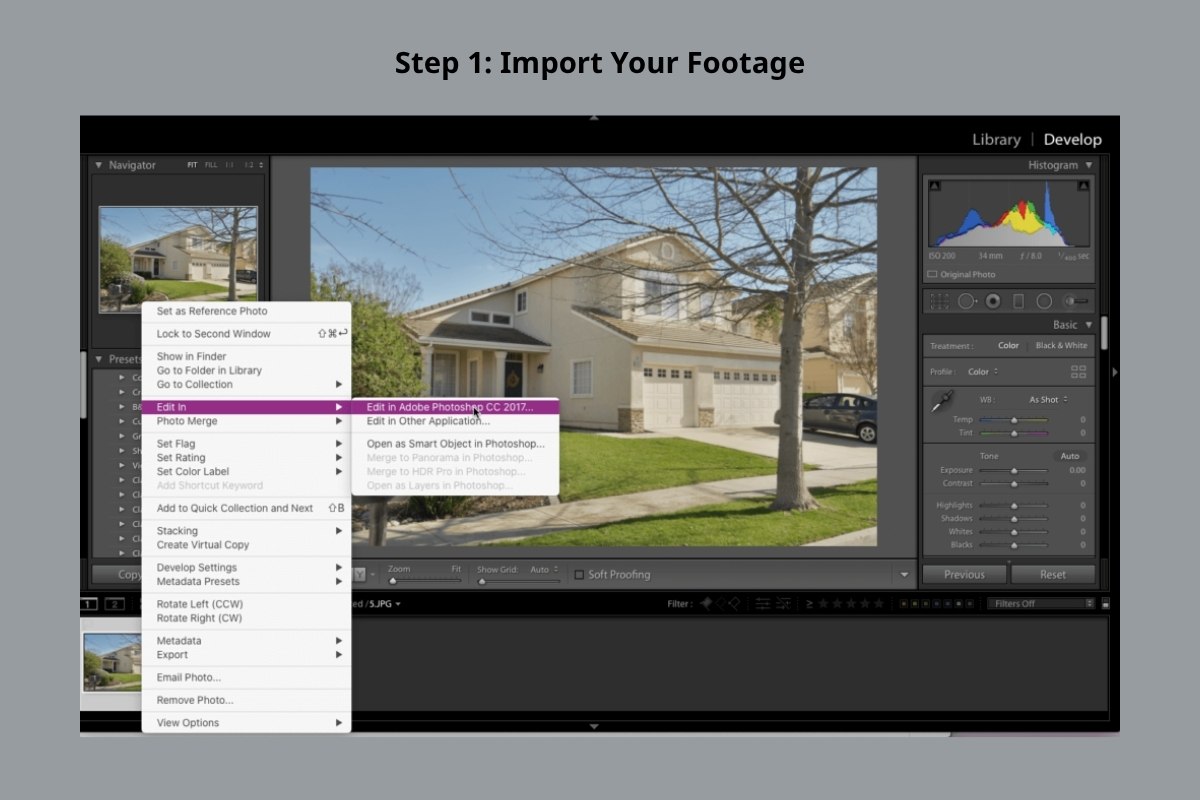Viewport: 1200px width, 800px height.
Task: Enable the Soft Proofing checkbox
Action: coord(581,574)
